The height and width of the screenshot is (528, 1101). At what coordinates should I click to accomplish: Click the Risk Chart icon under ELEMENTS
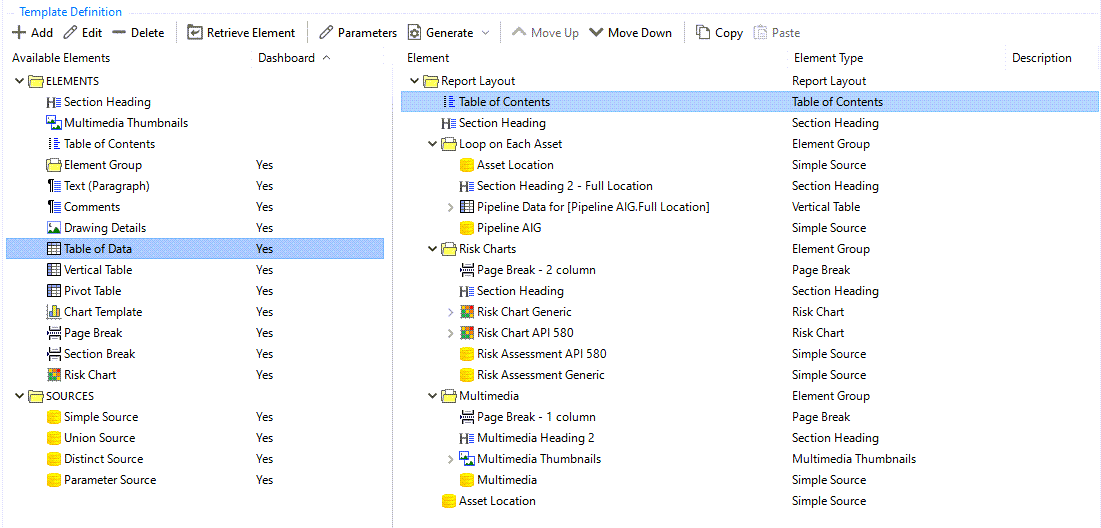coord(53,375)
